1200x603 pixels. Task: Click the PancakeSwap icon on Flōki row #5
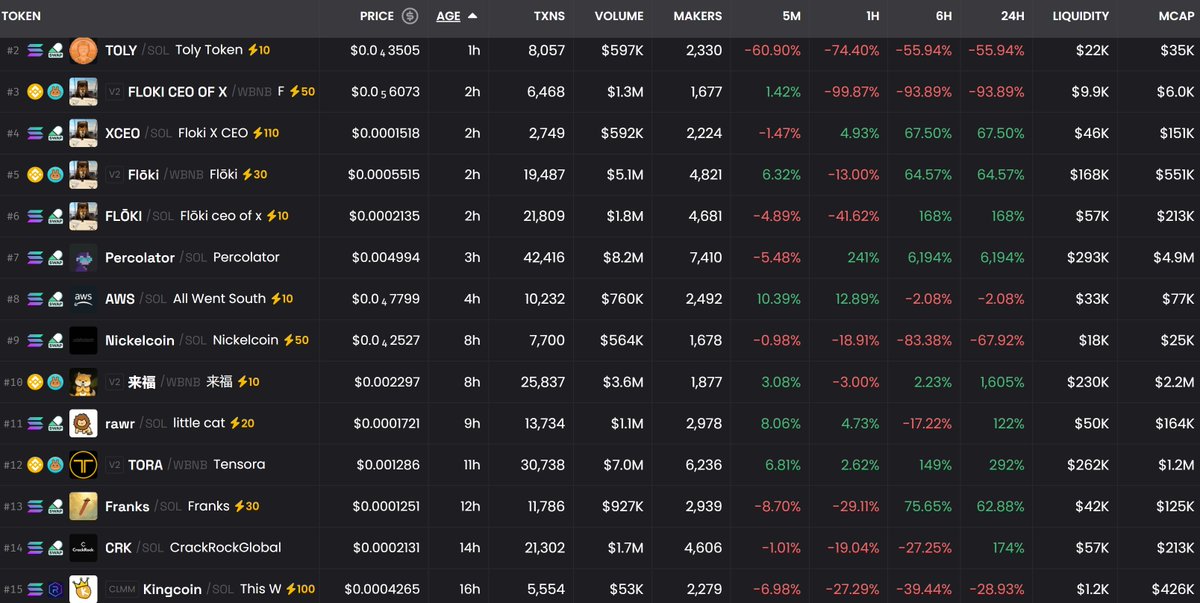point(56,175)
